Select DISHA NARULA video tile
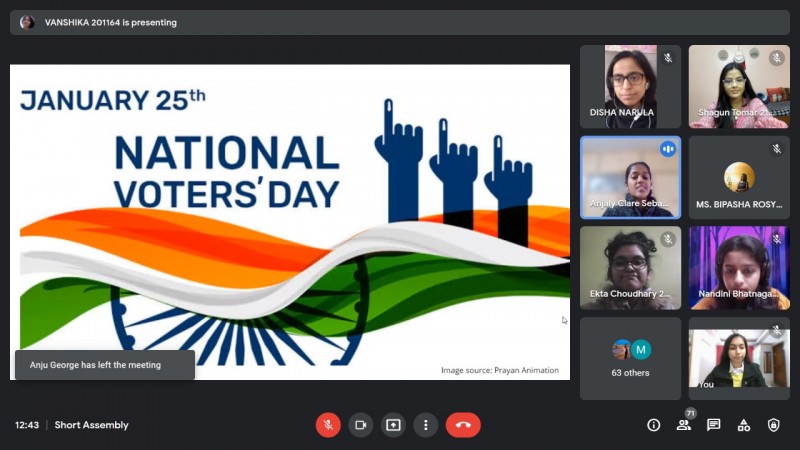Screen dimensions: 800x450 pyautogui.click(x=631, y=86)
